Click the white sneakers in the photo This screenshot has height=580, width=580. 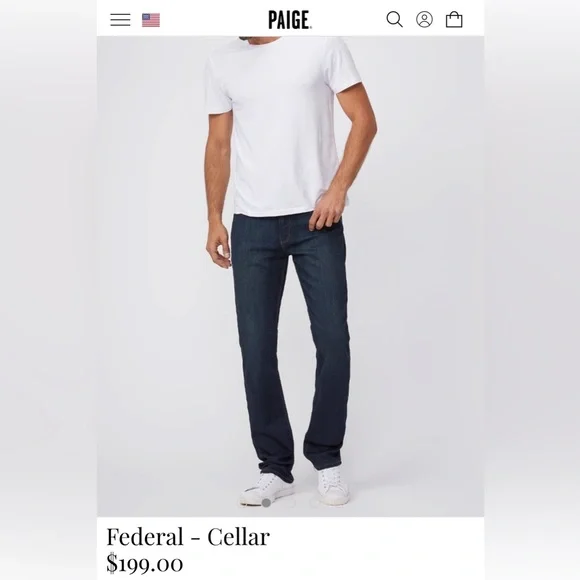pyautogui.click(x=295, y=486)
